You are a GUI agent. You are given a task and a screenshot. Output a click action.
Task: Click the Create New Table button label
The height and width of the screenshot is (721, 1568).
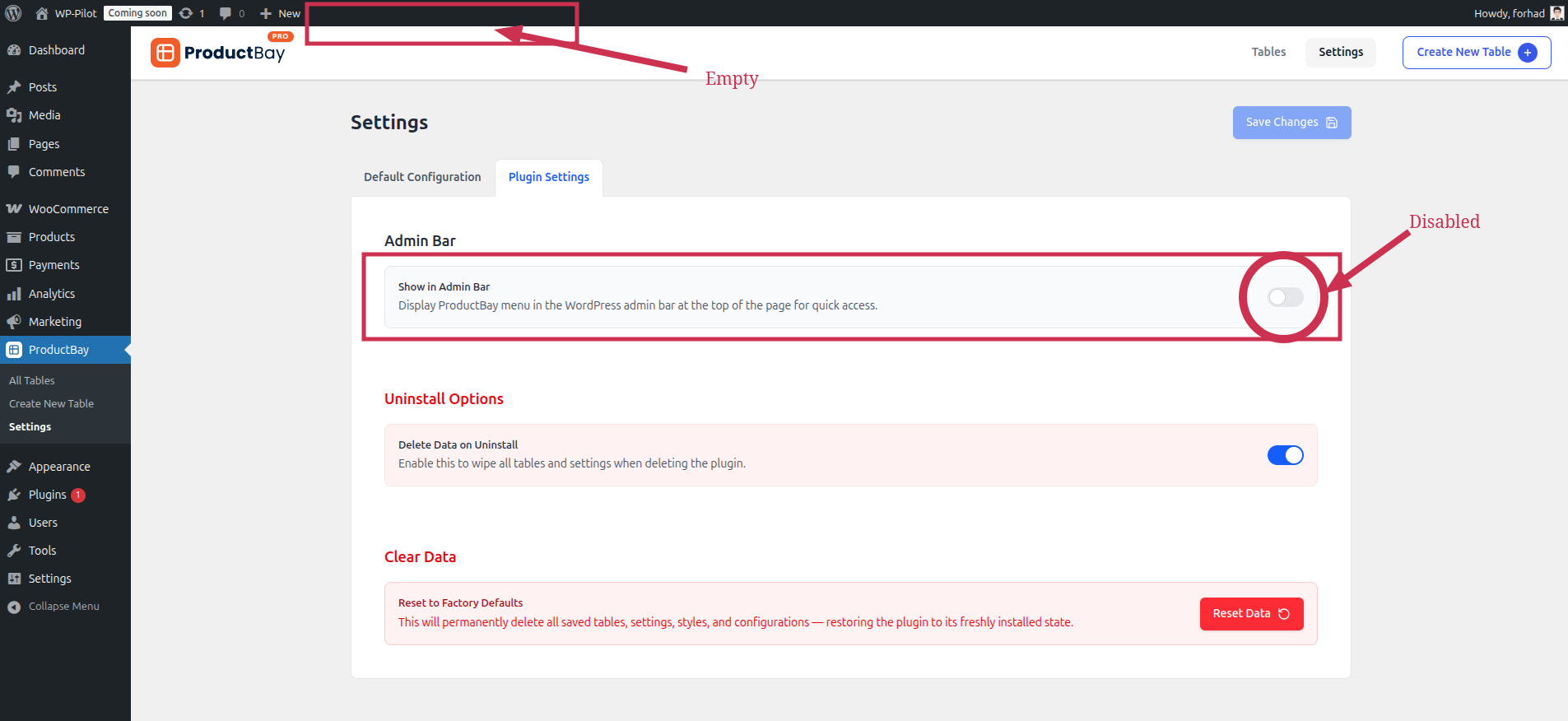1463,52
